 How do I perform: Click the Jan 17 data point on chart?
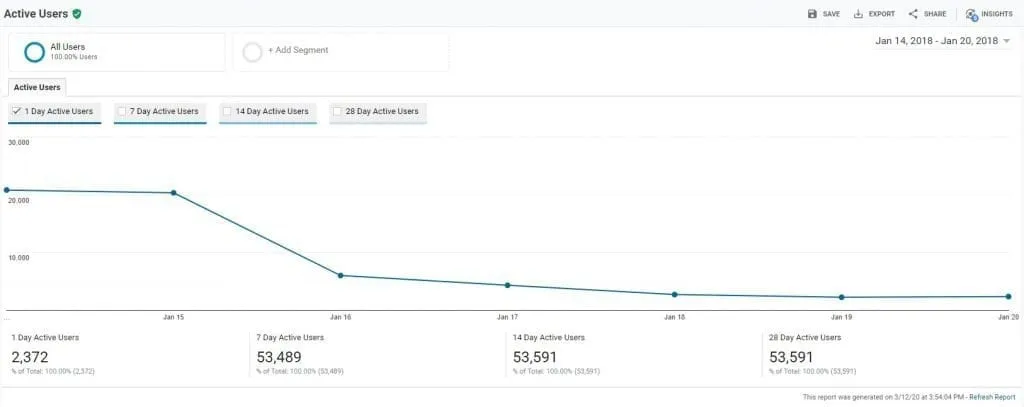[x=507, y=285]
